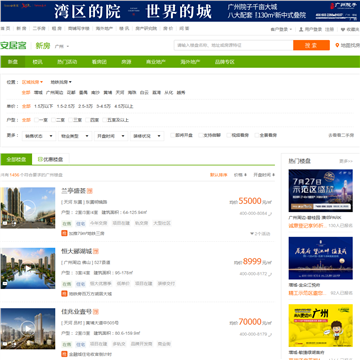Select 默认排序 sorting
360x360 pixels.
[218, 175]
